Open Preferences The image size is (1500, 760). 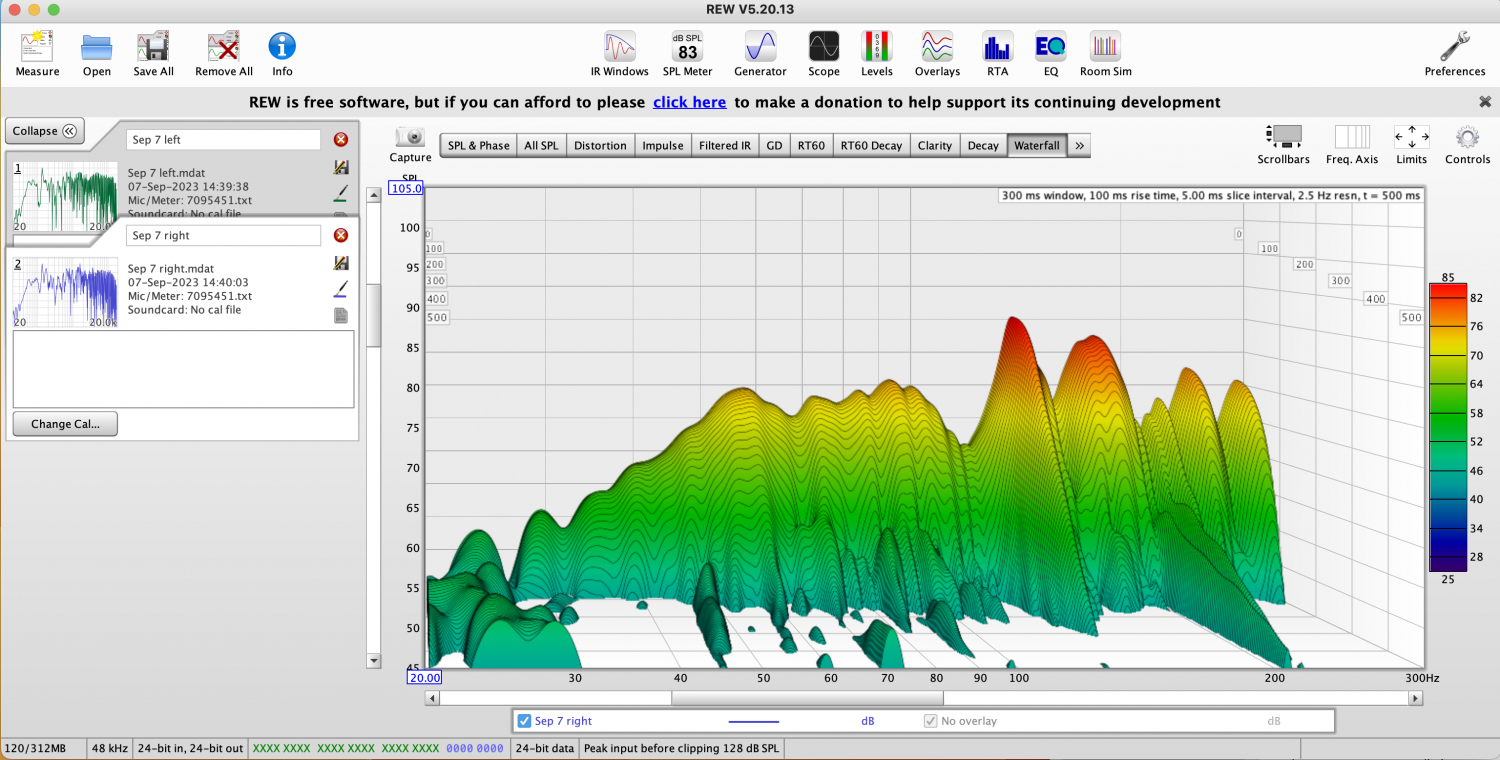pyautogui.click(x=1455, y=54)
